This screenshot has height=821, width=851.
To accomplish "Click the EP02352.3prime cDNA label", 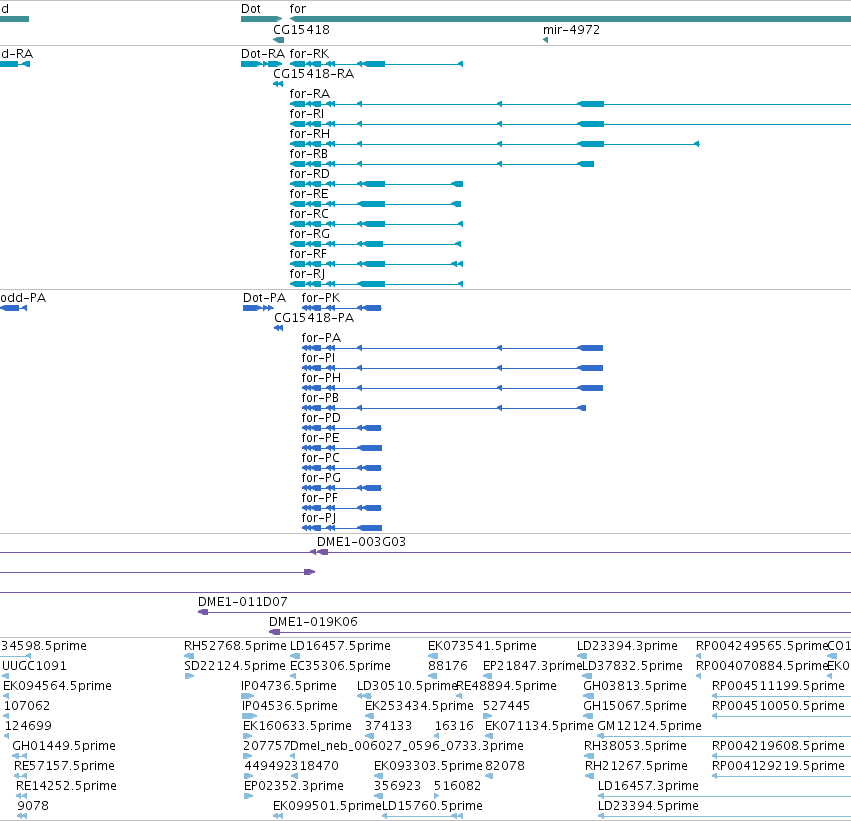I will [294, 786].
